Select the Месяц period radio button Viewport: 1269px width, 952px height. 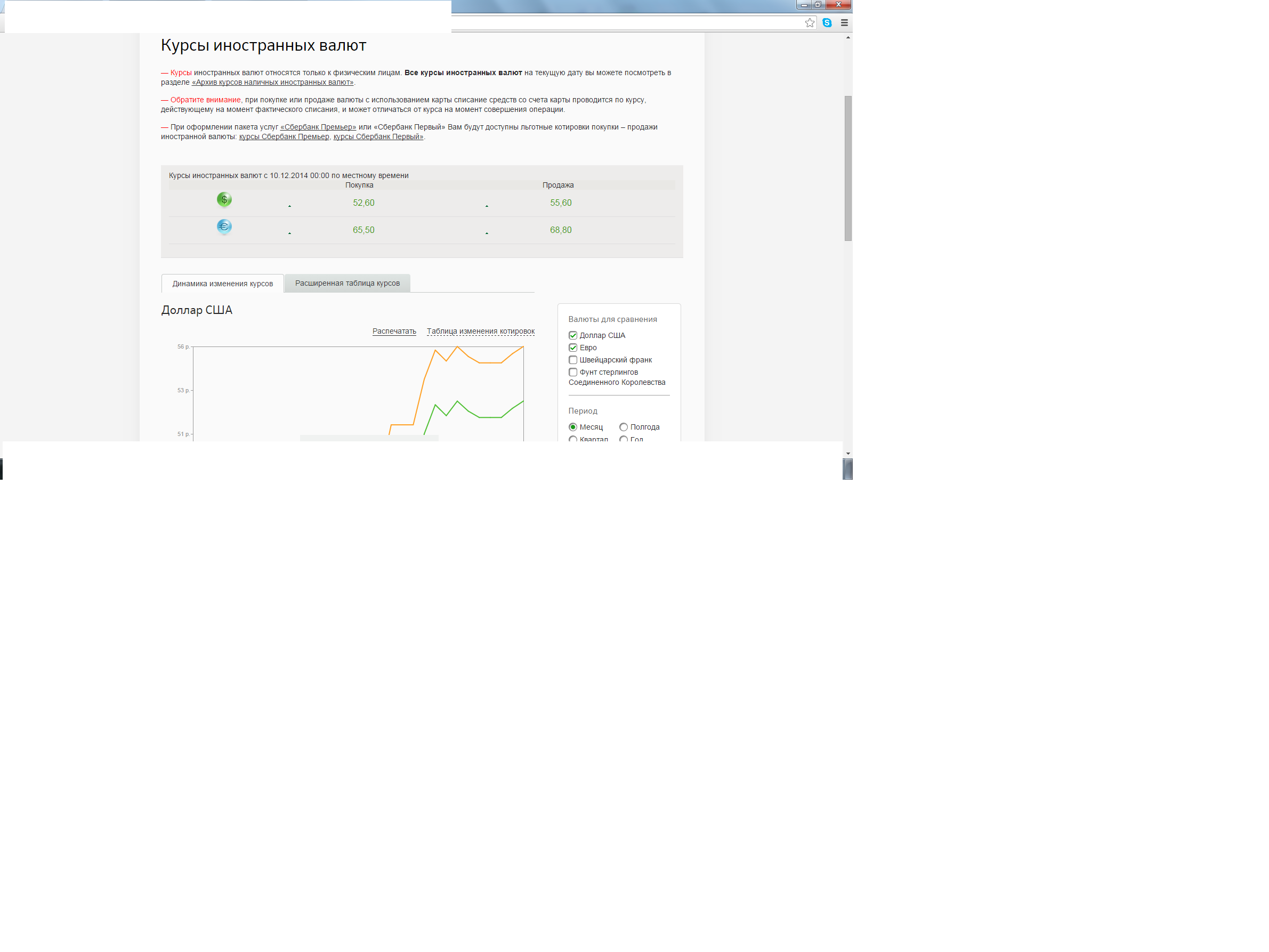[x=572, y=427]
